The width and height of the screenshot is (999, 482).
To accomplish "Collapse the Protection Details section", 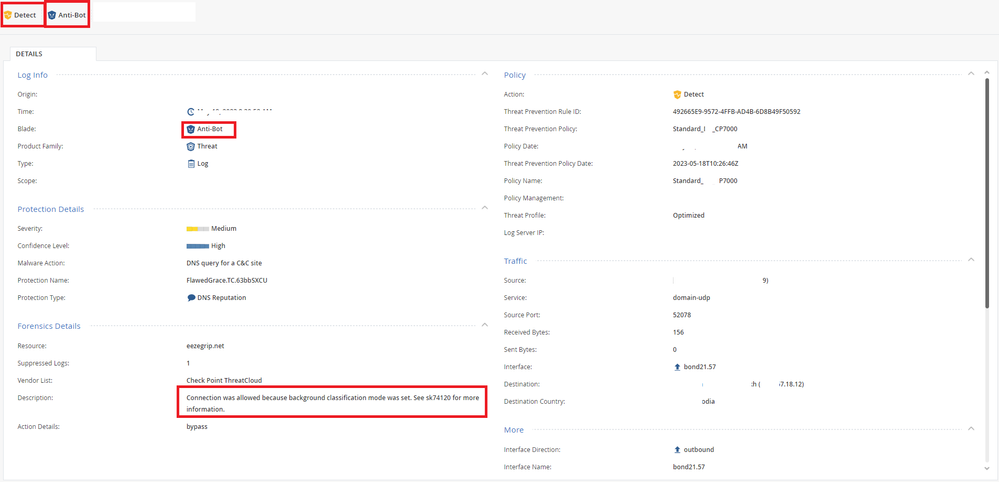I will click(x=485, y=208).
